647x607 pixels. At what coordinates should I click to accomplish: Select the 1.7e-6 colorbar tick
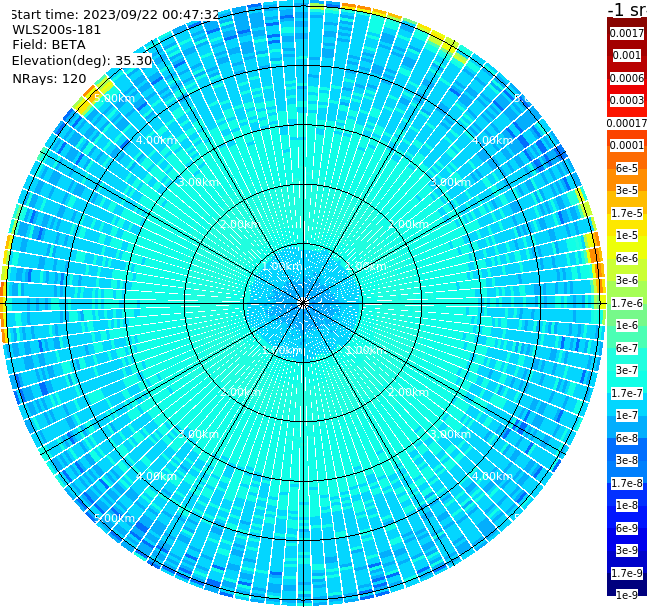[627, 303]
